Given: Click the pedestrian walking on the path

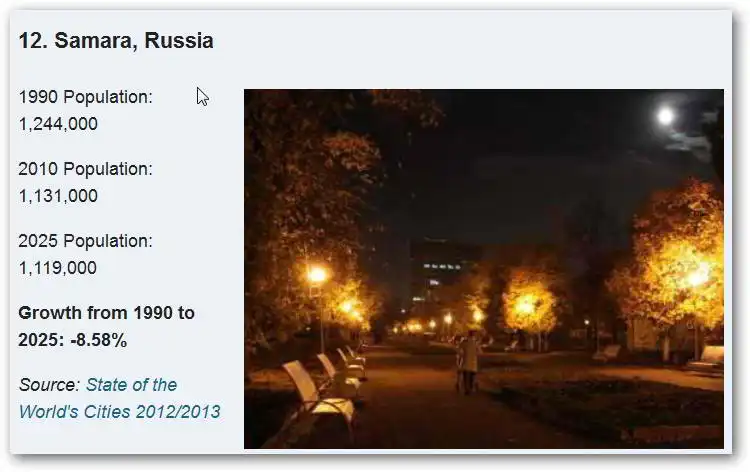Looking at the screenshot, I should 468,360.
